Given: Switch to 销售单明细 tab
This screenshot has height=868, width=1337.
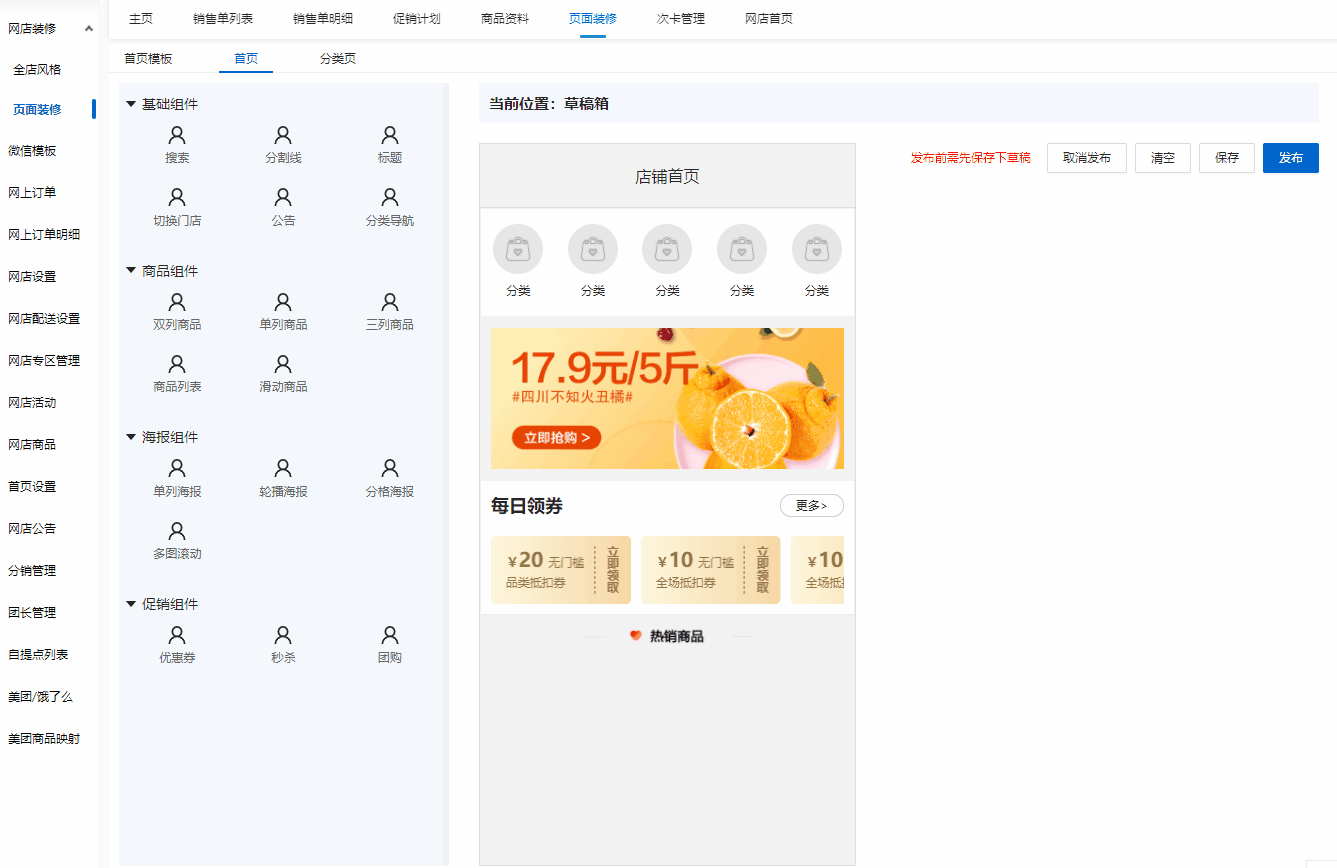Looking at the screenshot, I should (x=323, y=19).
